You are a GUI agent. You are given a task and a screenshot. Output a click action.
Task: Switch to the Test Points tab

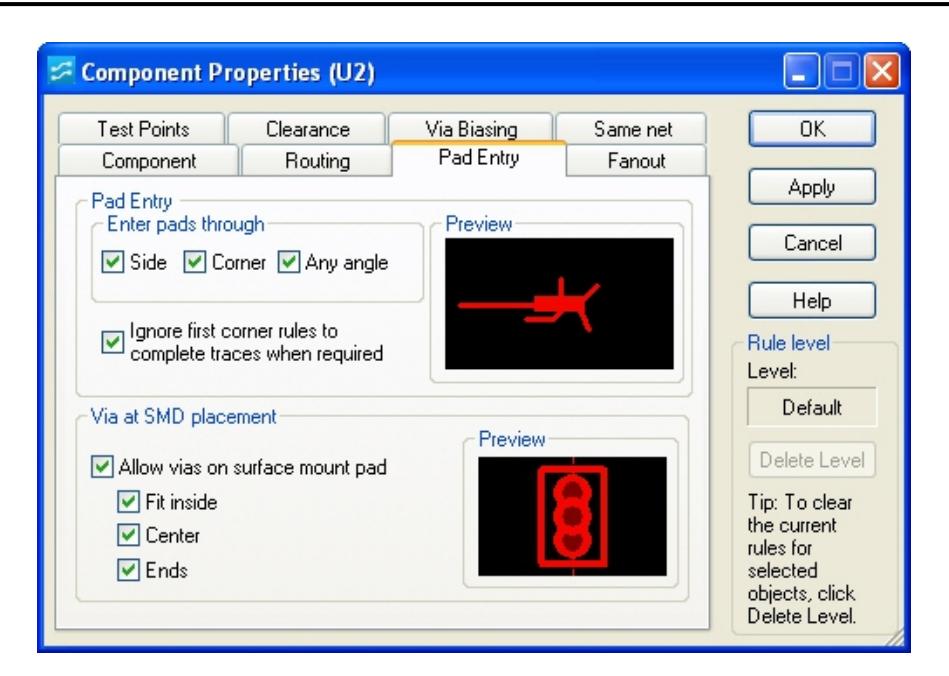point(142,129)
